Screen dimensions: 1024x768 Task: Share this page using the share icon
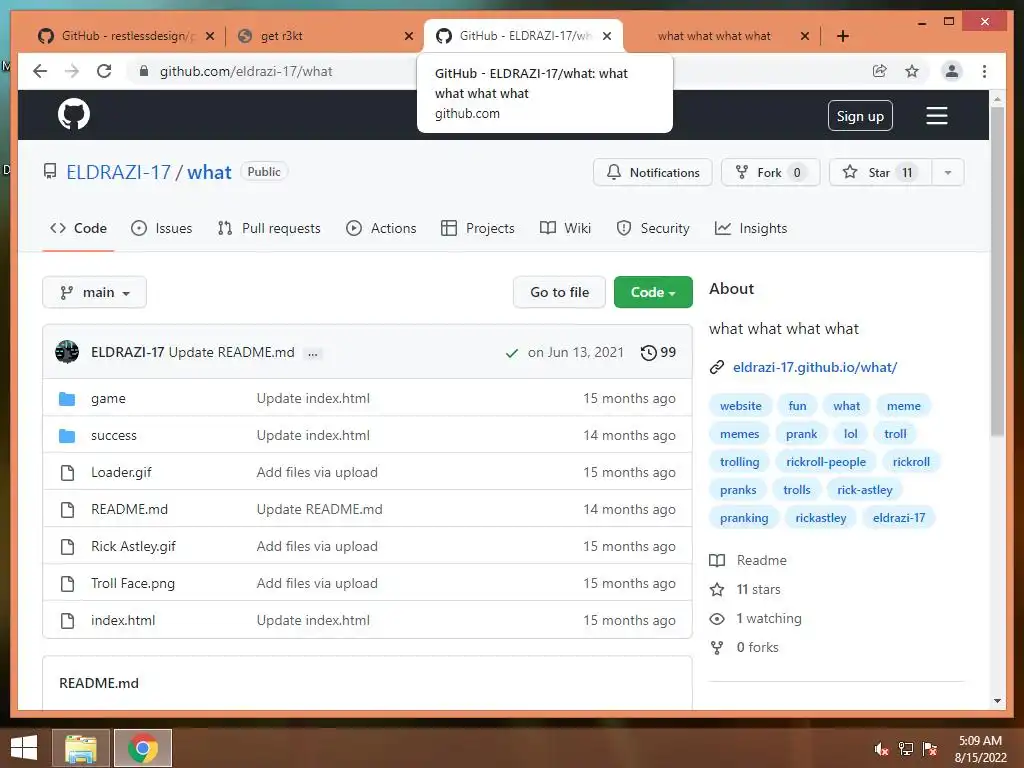(x=880, y=71)
